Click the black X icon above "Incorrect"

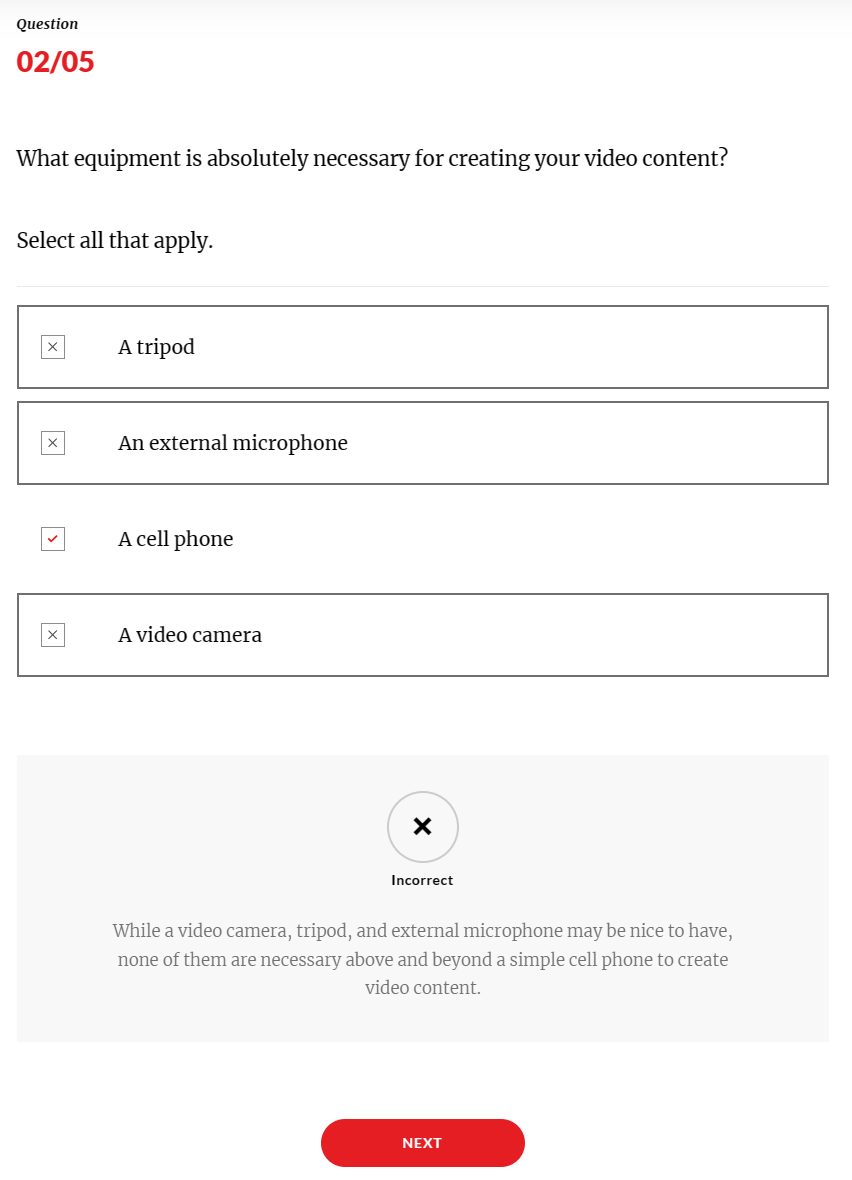pos(423,826)
